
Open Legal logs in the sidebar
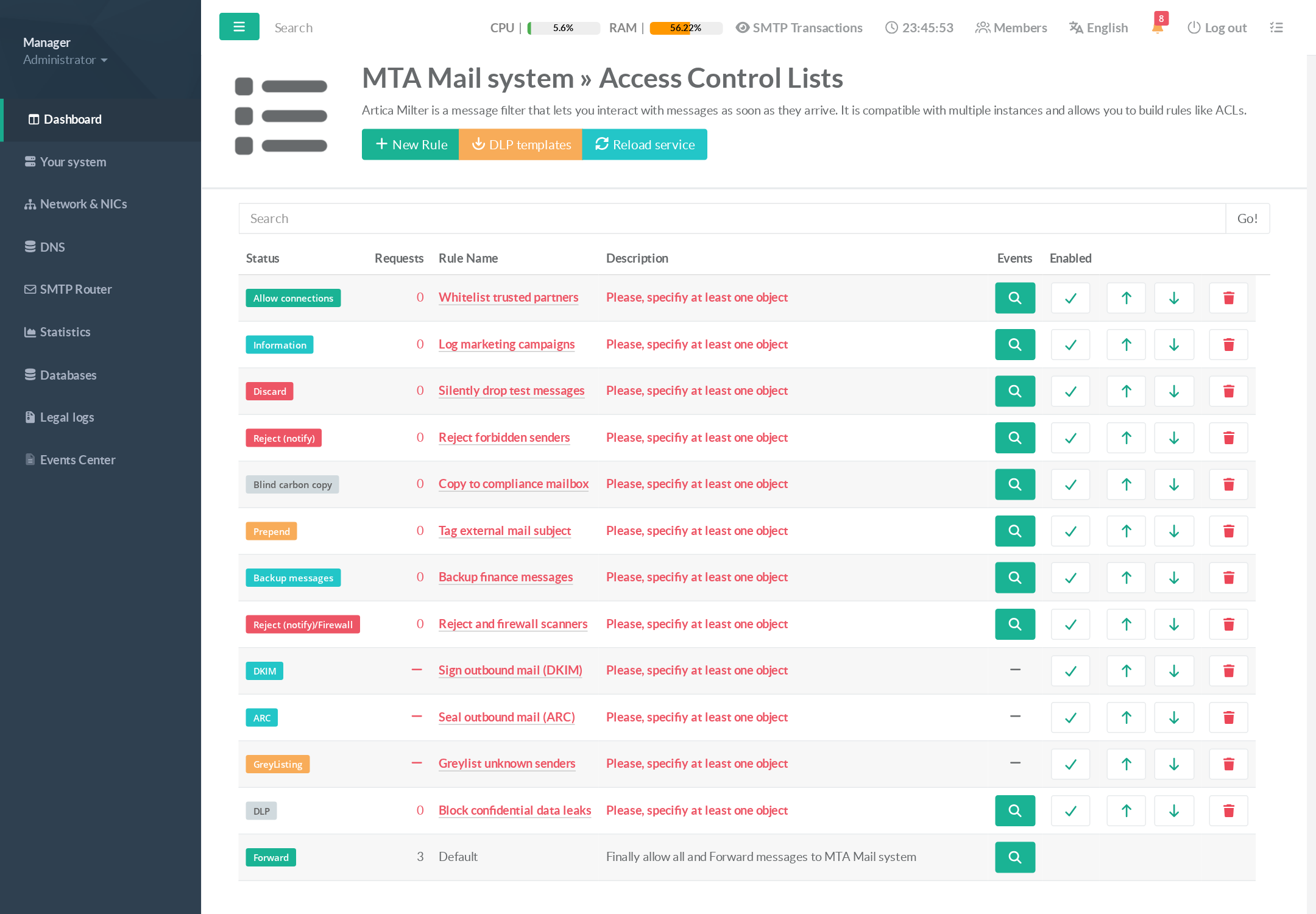click(x=102, y=417)
